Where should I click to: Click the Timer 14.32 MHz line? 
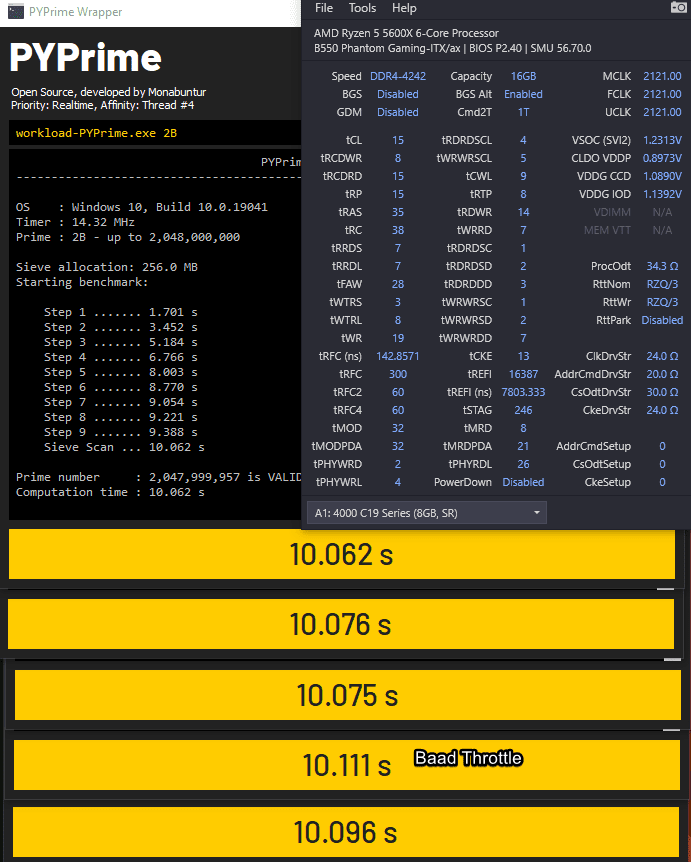point(75,222)
